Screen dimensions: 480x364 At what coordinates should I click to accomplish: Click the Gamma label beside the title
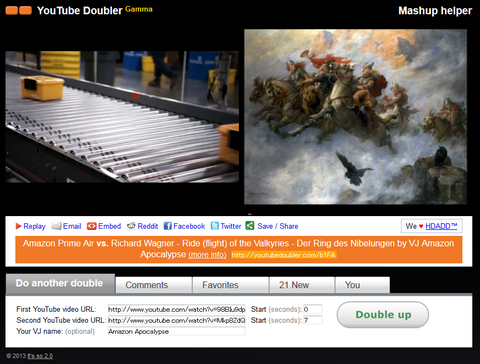click(139, 9)
